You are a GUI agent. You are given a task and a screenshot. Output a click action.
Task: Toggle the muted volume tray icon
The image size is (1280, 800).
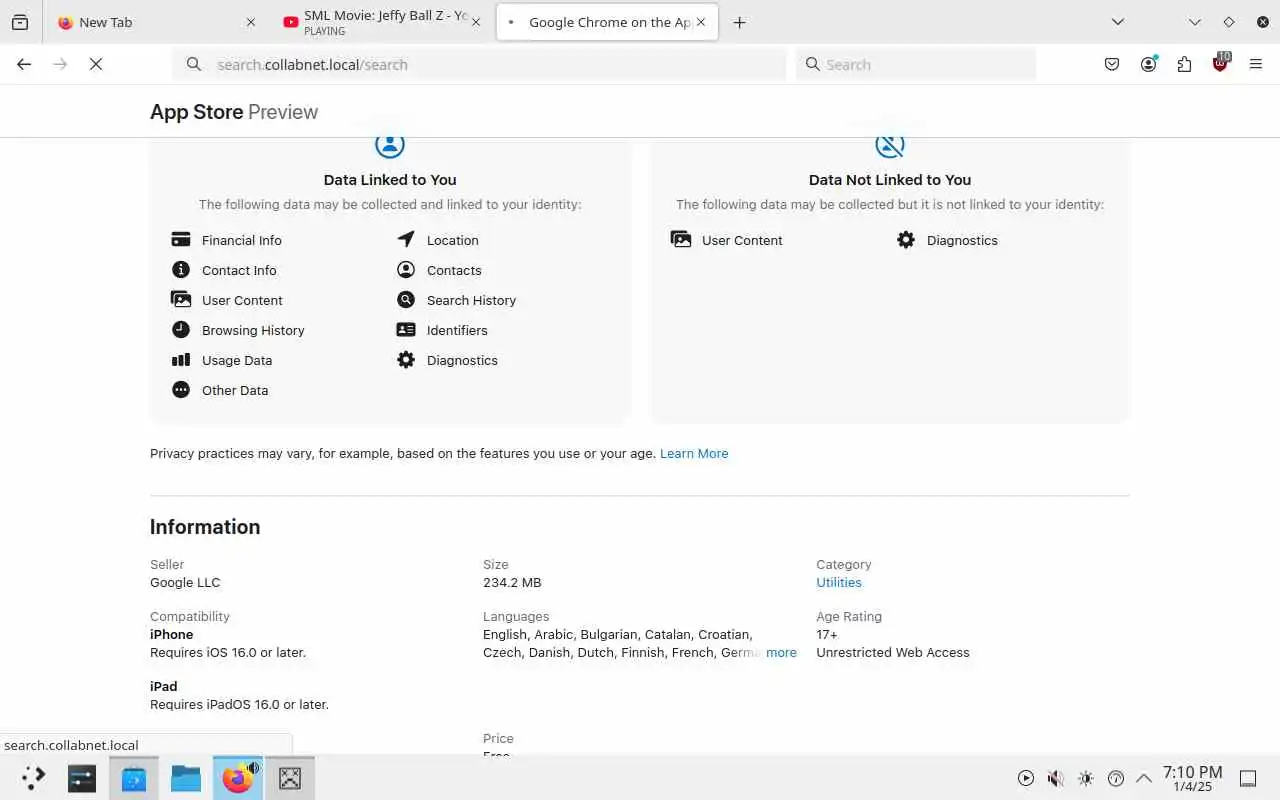click(x=1056, y=778)
